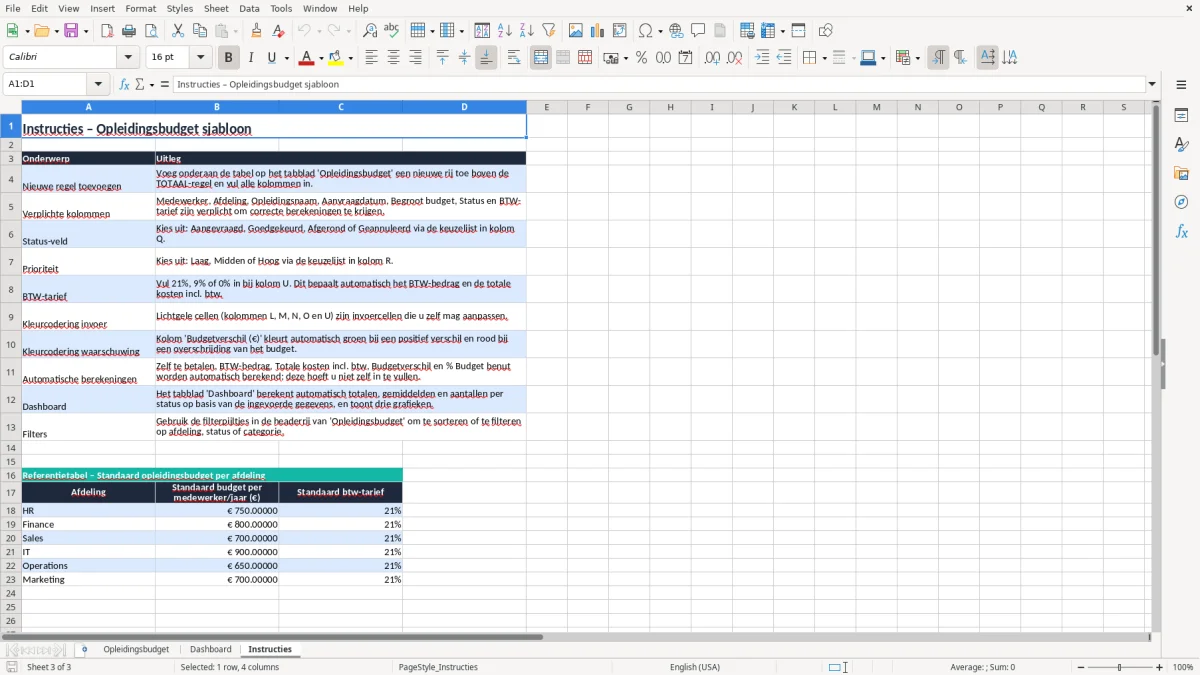Click the Format as Percent icon
This screenshot has height=675, width=1200.
(x=642, y=58)
